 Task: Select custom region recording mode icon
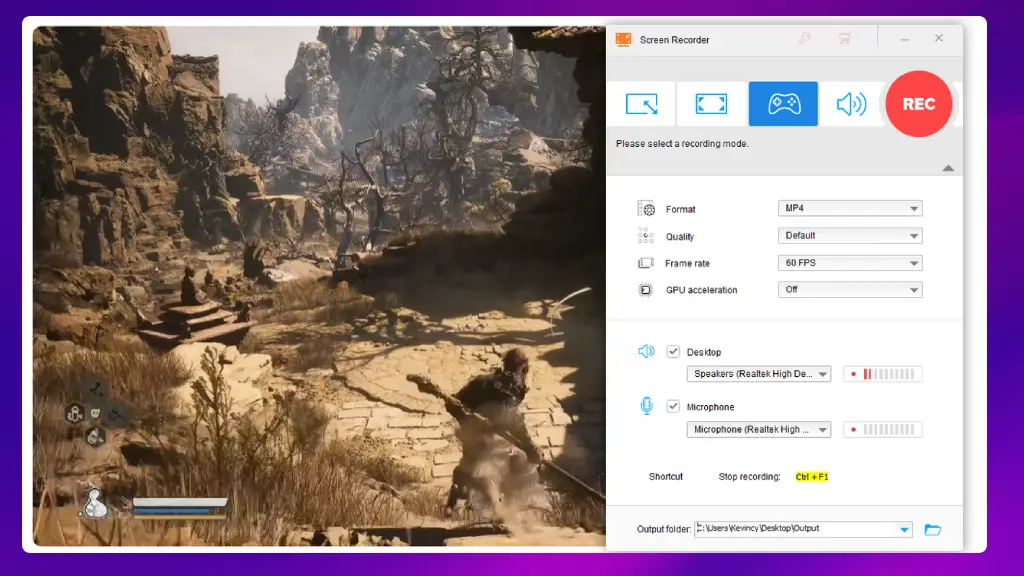[x=642, y=104]
